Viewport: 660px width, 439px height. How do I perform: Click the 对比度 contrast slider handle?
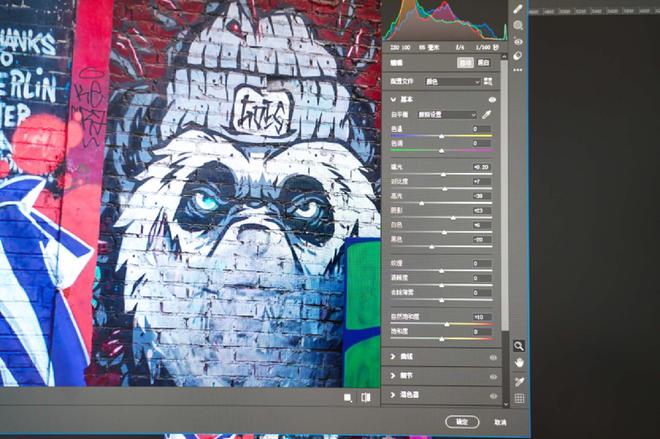click(444, 189)
